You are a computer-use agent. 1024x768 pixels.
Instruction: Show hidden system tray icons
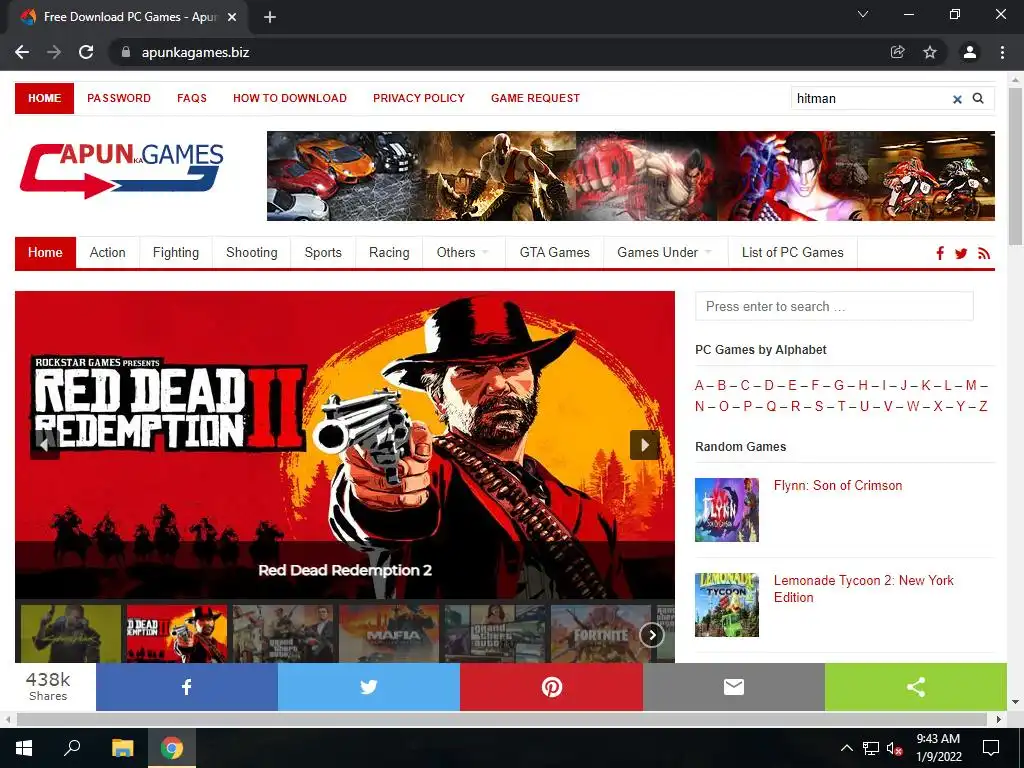tap(846, 748)
